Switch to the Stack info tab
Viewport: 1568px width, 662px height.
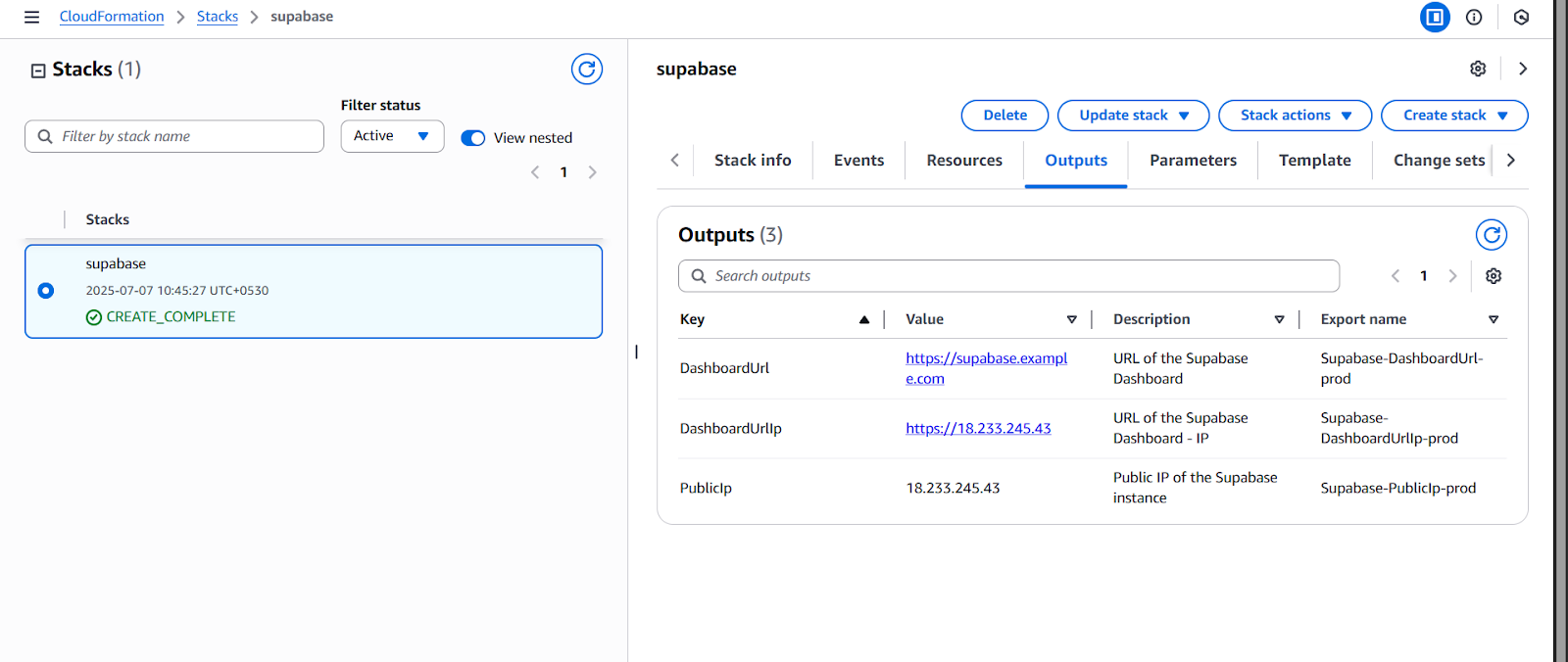click(x=753, y=161)
